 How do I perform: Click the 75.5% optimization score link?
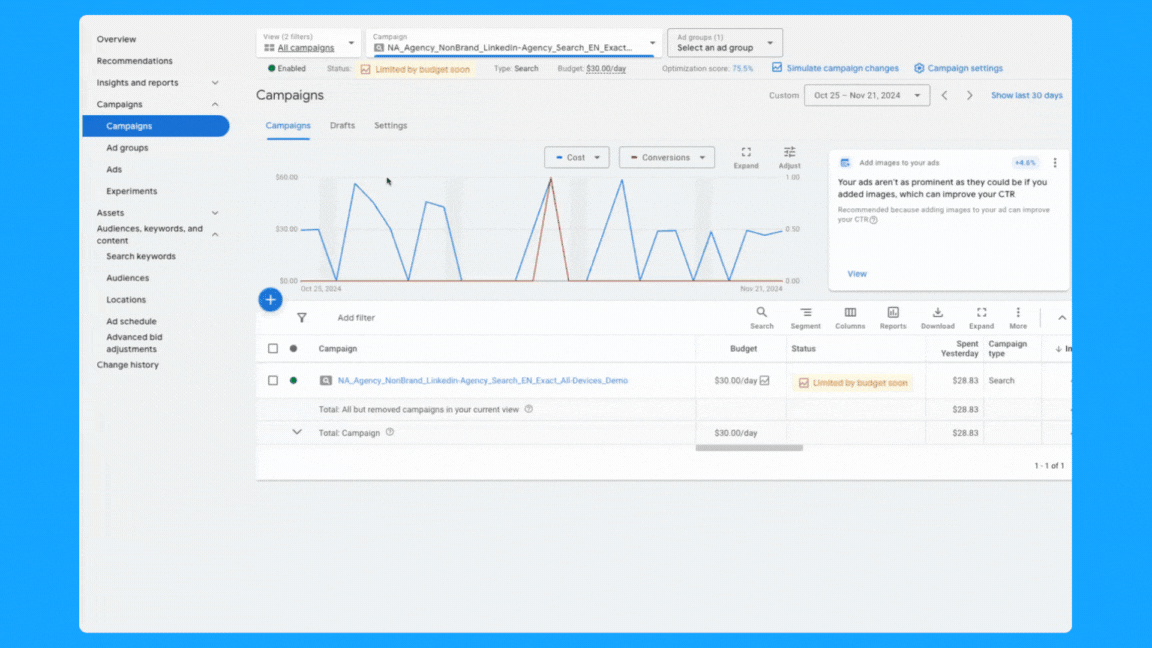tap(743, 68)
